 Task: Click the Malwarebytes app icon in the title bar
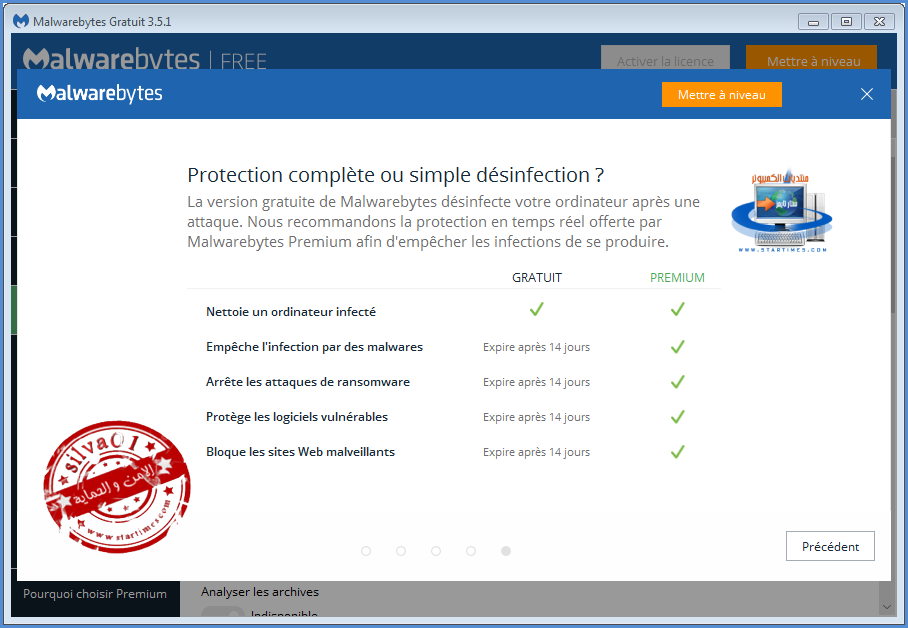tap(20, 21)
